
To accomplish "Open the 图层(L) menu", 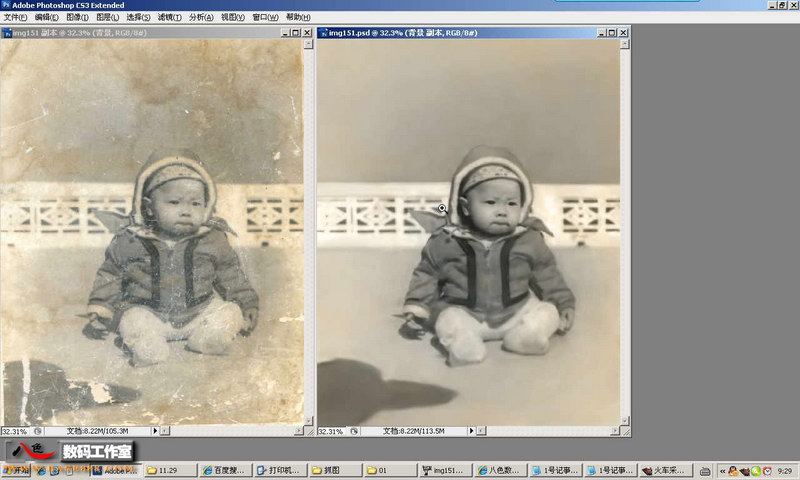I will [108, 17].
